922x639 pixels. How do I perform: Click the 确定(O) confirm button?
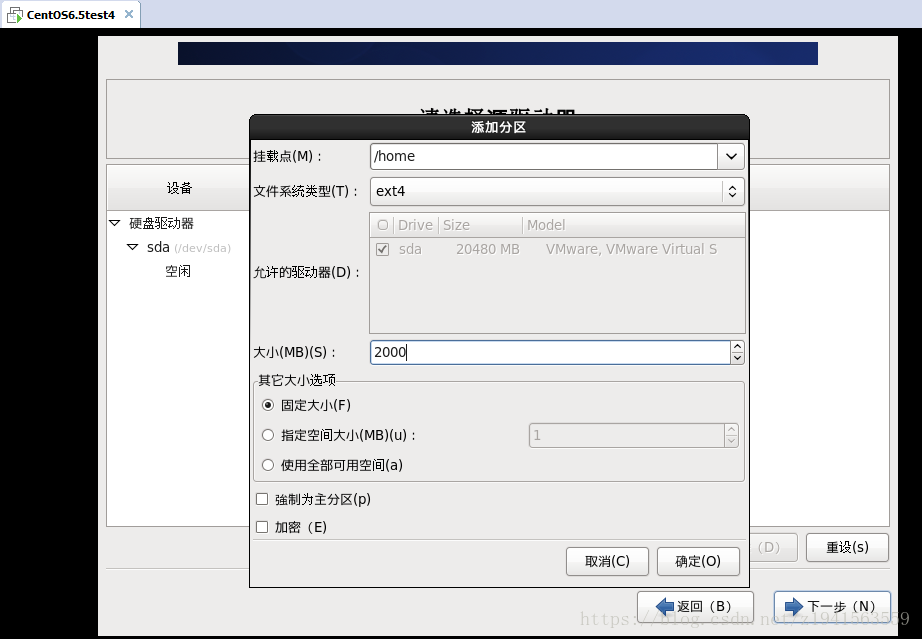698,561
